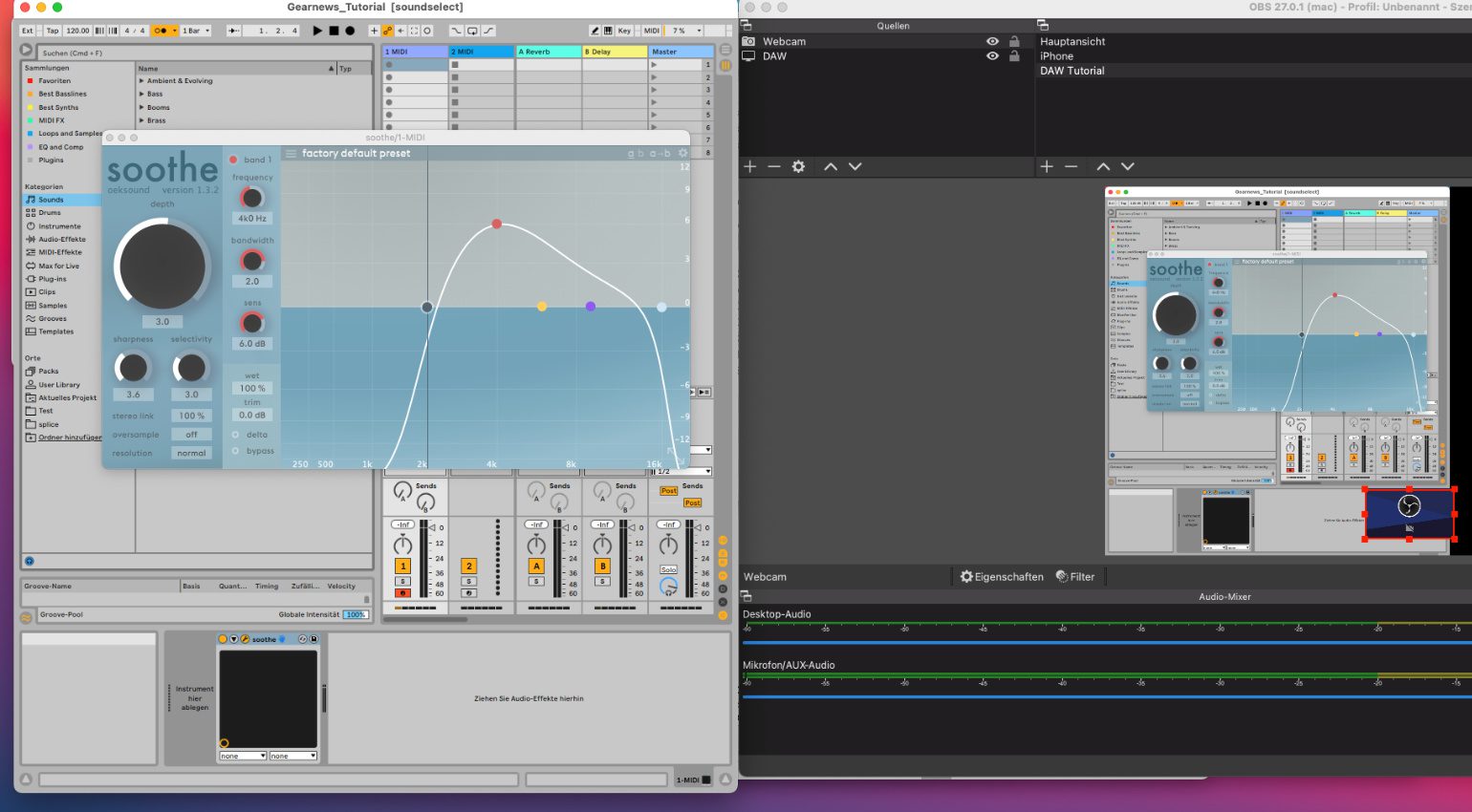This screenshot has width=1472, height=812.
Task: Toggle computer MIDI keyboard icon
Action: (x=608, y=31)
